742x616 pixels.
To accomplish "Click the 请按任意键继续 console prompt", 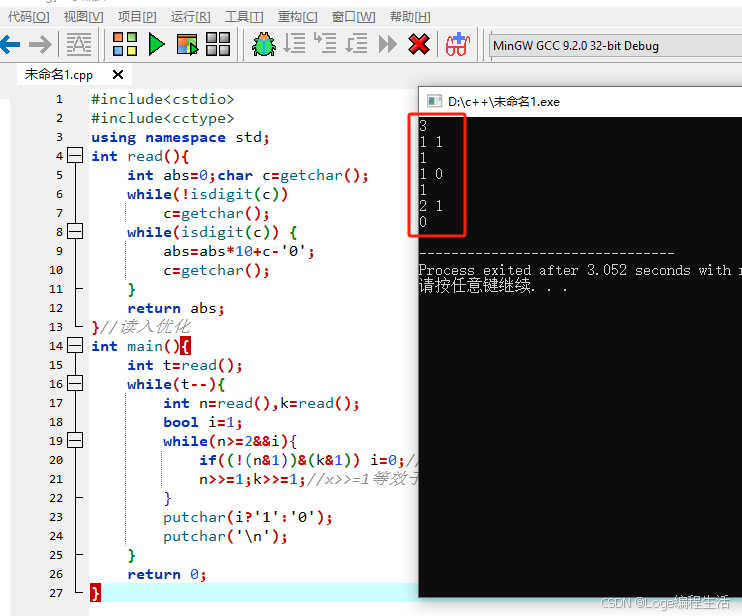I will pyautogui.click(x=474, y=285).
